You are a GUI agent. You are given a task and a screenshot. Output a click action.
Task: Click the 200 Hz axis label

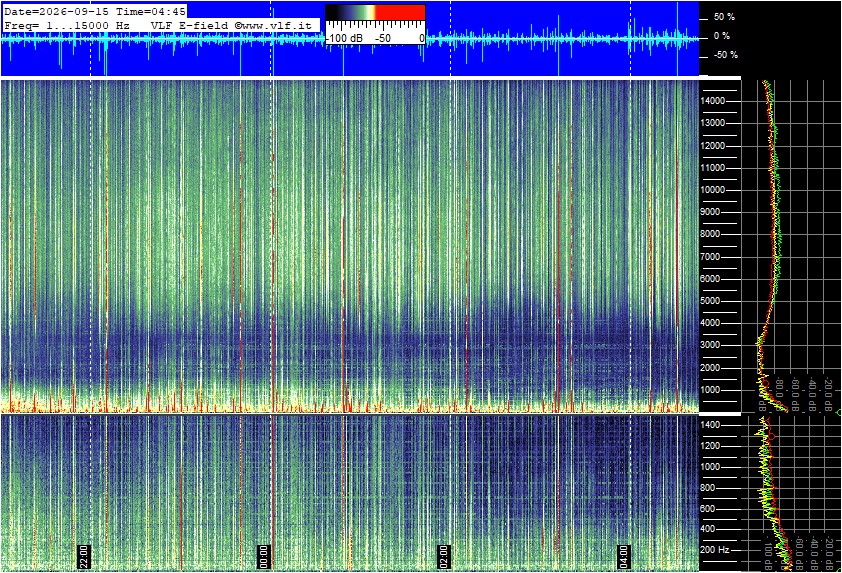715,550
